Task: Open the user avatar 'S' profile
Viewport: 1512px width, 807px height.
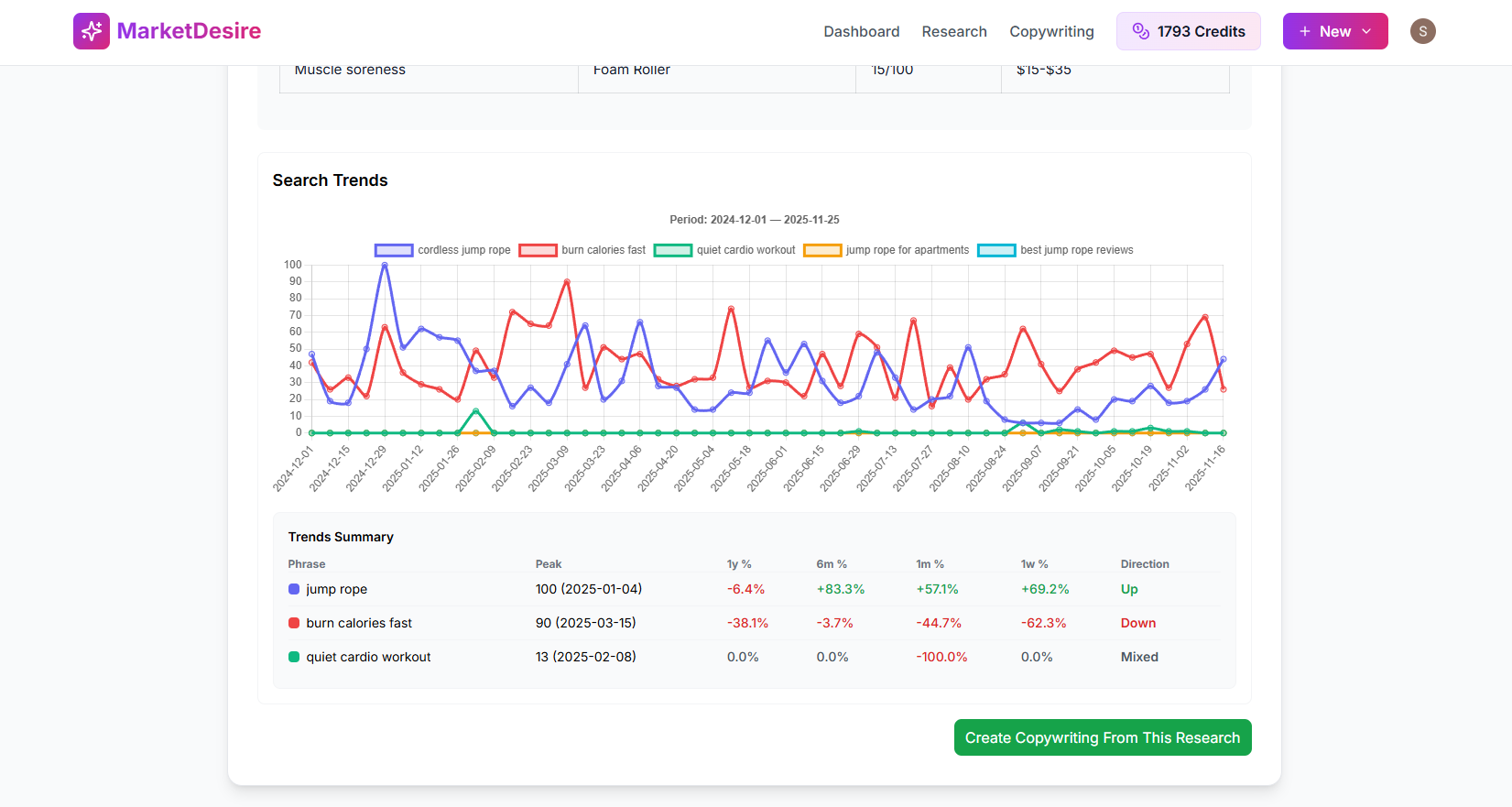Action: 1422,31
